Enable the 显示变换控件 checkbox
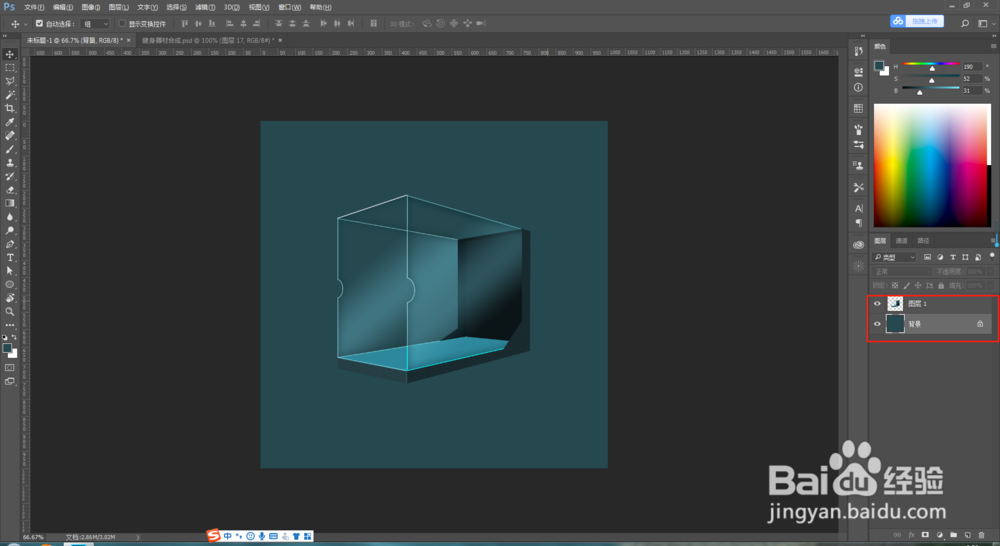The height and width of the screenshot is (546, 1000). click(x=122, y=24)
